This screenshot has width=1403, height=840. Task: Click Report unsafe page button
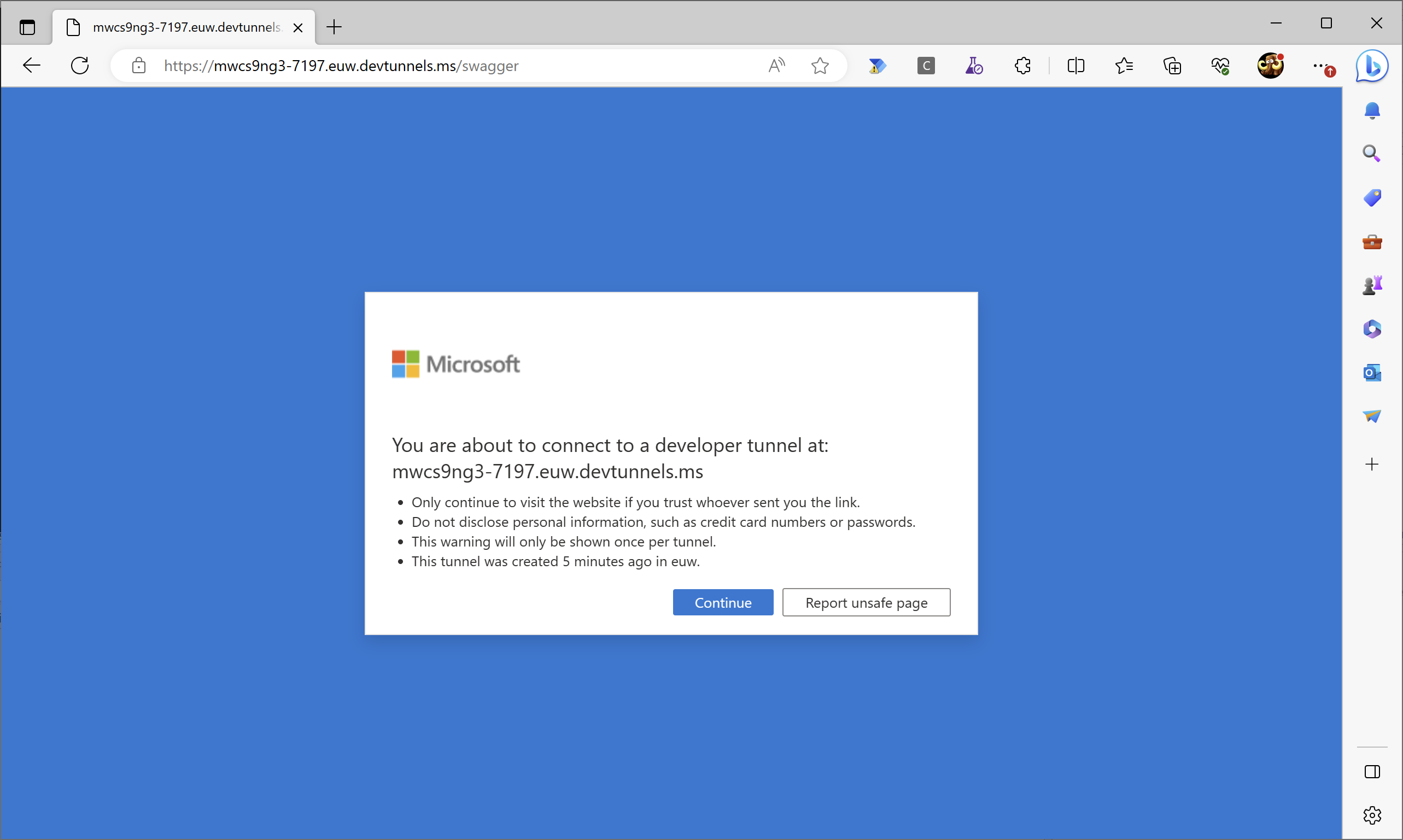866,602
